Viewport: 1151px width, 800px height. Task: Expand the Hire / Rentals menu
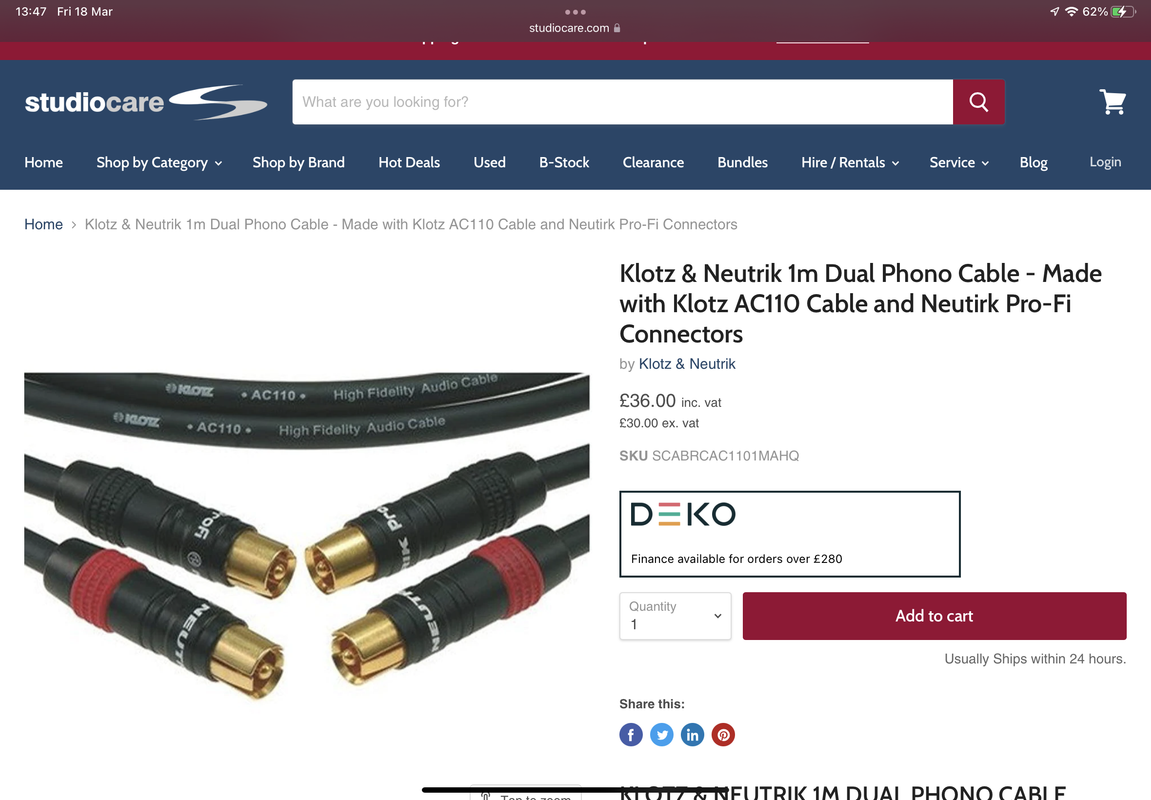pyautogui.click(x=850, y=162)
